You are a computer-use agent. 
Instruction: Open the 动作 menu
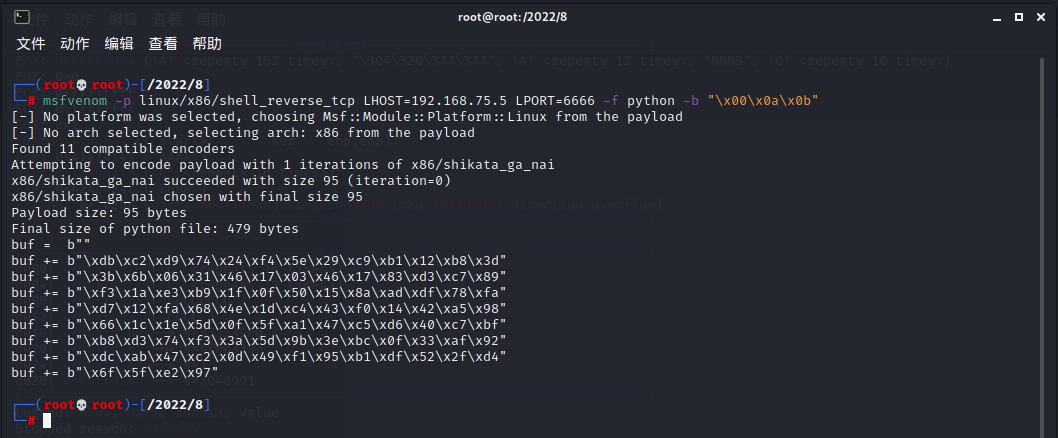click(x=75, y=44)
